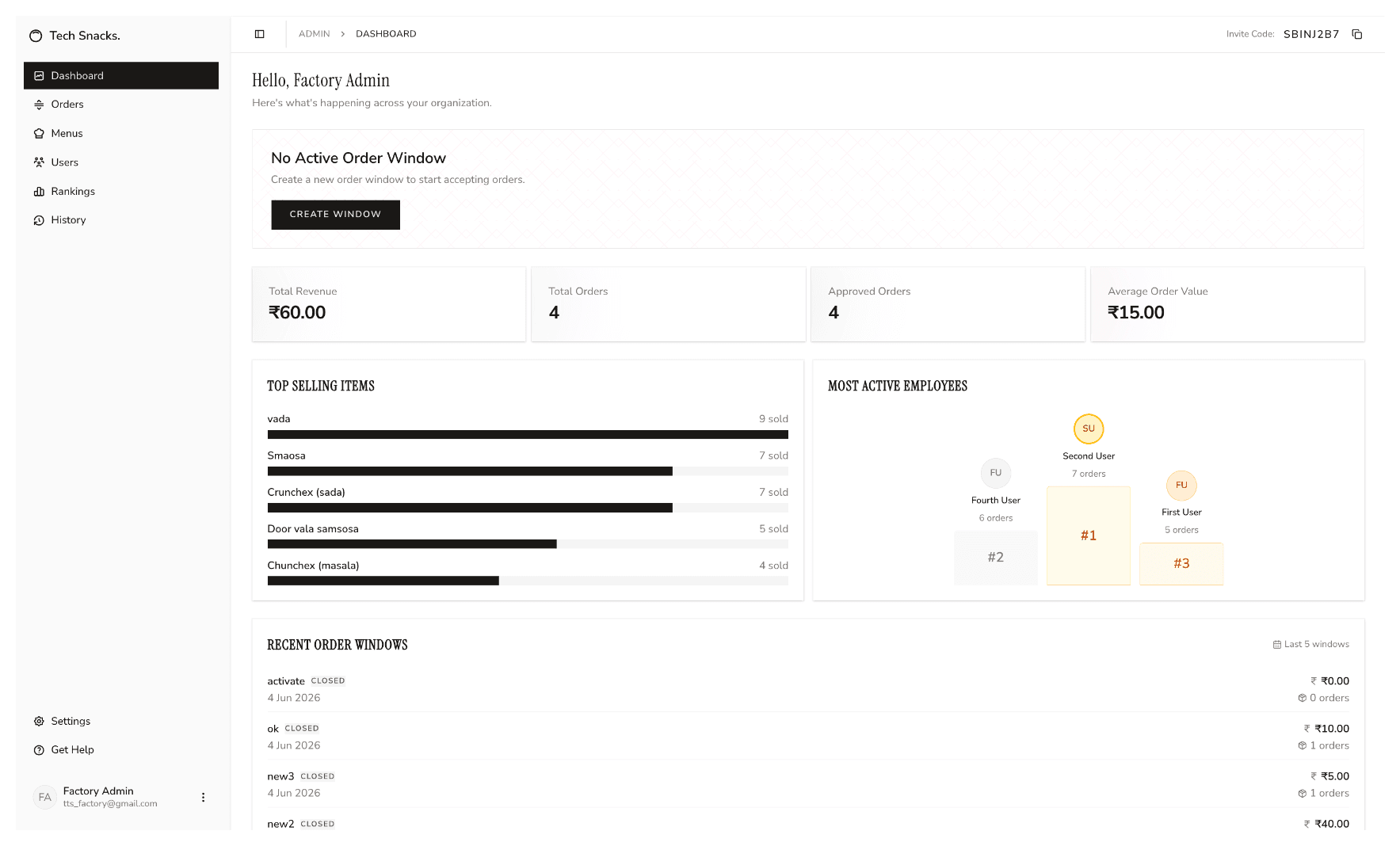Image resolution: width=1400 pixels, height=846 pixels.
Task: Click the First User name
Action: point(1181,513)
